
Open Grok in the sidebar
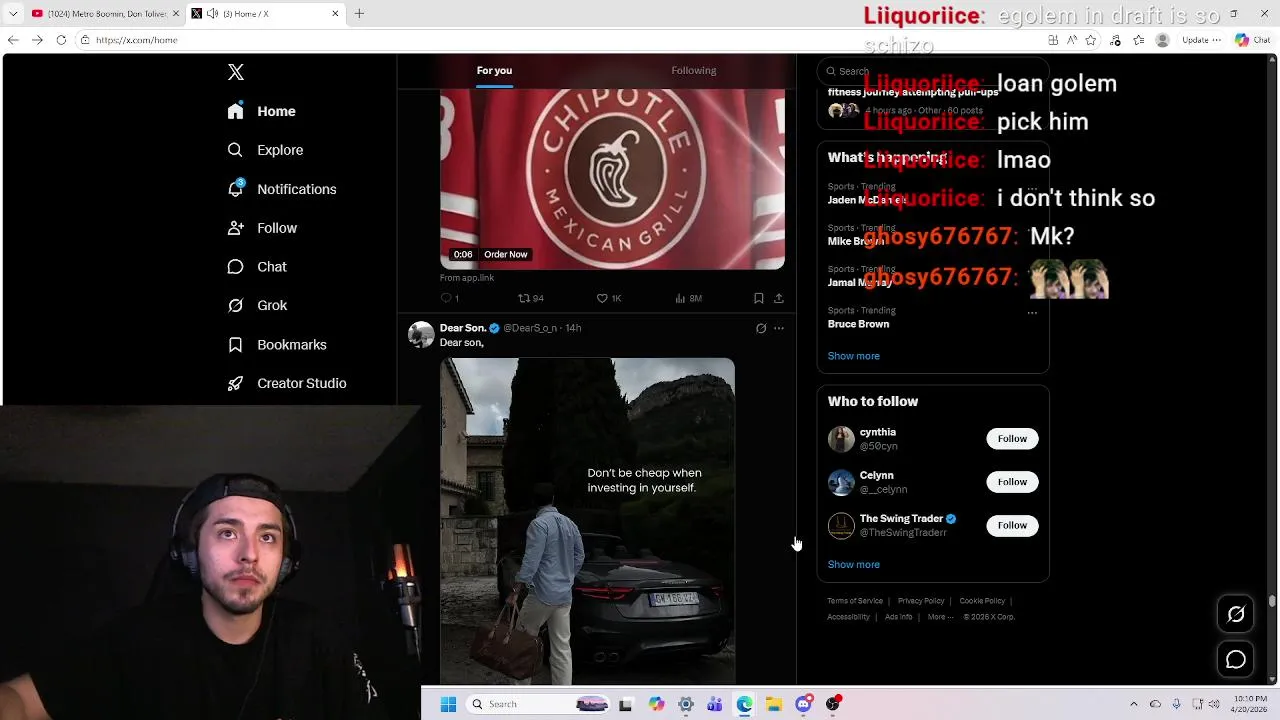tap(257, 305)
